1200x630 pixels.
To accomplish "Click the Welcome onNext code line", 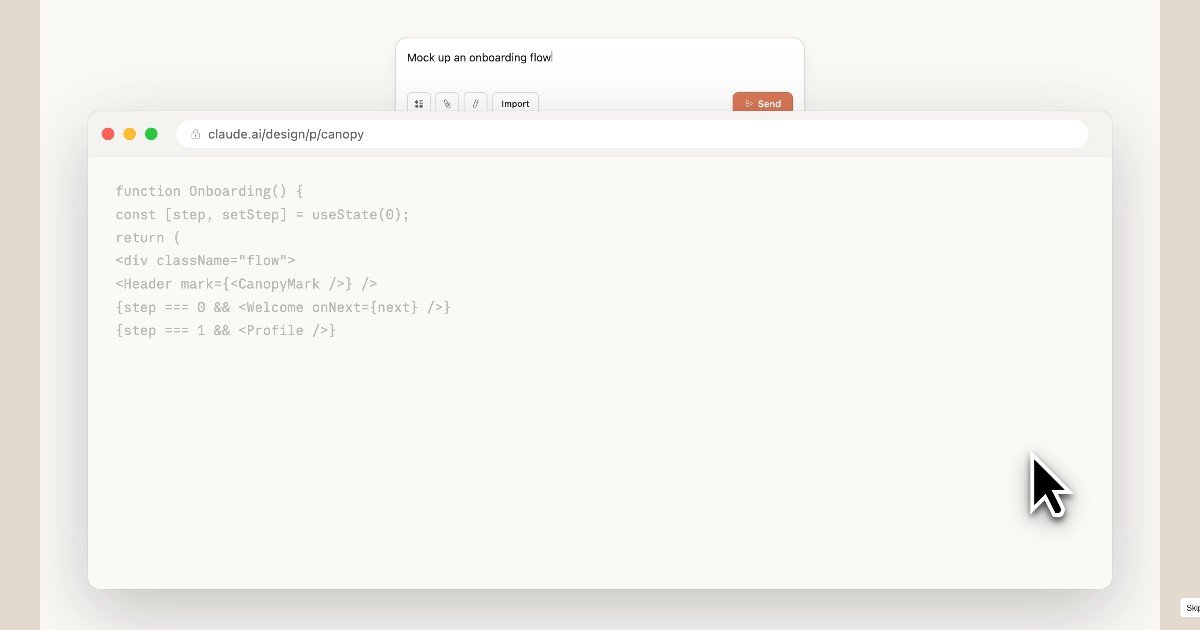I will pyautogui.click(x=283, y=307).
